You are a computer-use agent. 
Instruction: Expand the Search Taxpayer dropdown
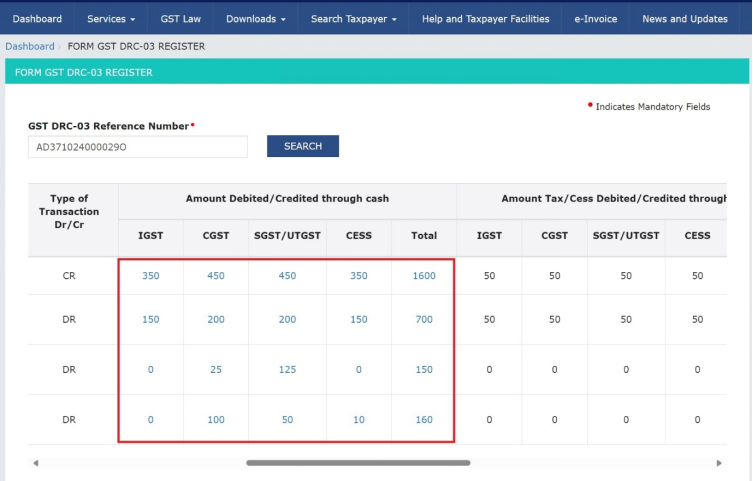pyautogui.click(x=353, y=19)
